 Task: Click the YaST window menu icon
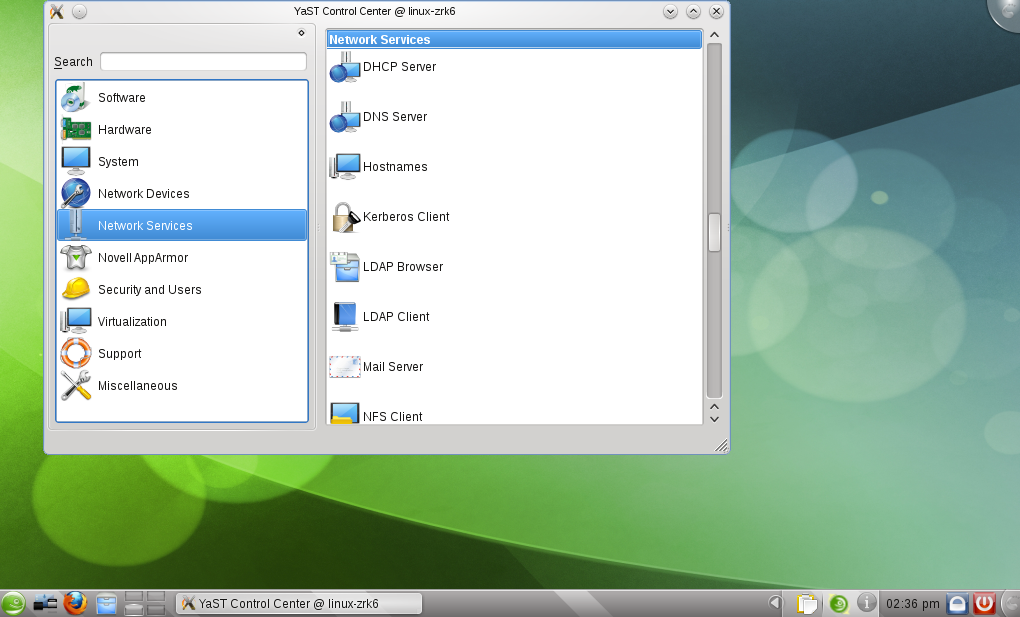click(x=57, y=11)
